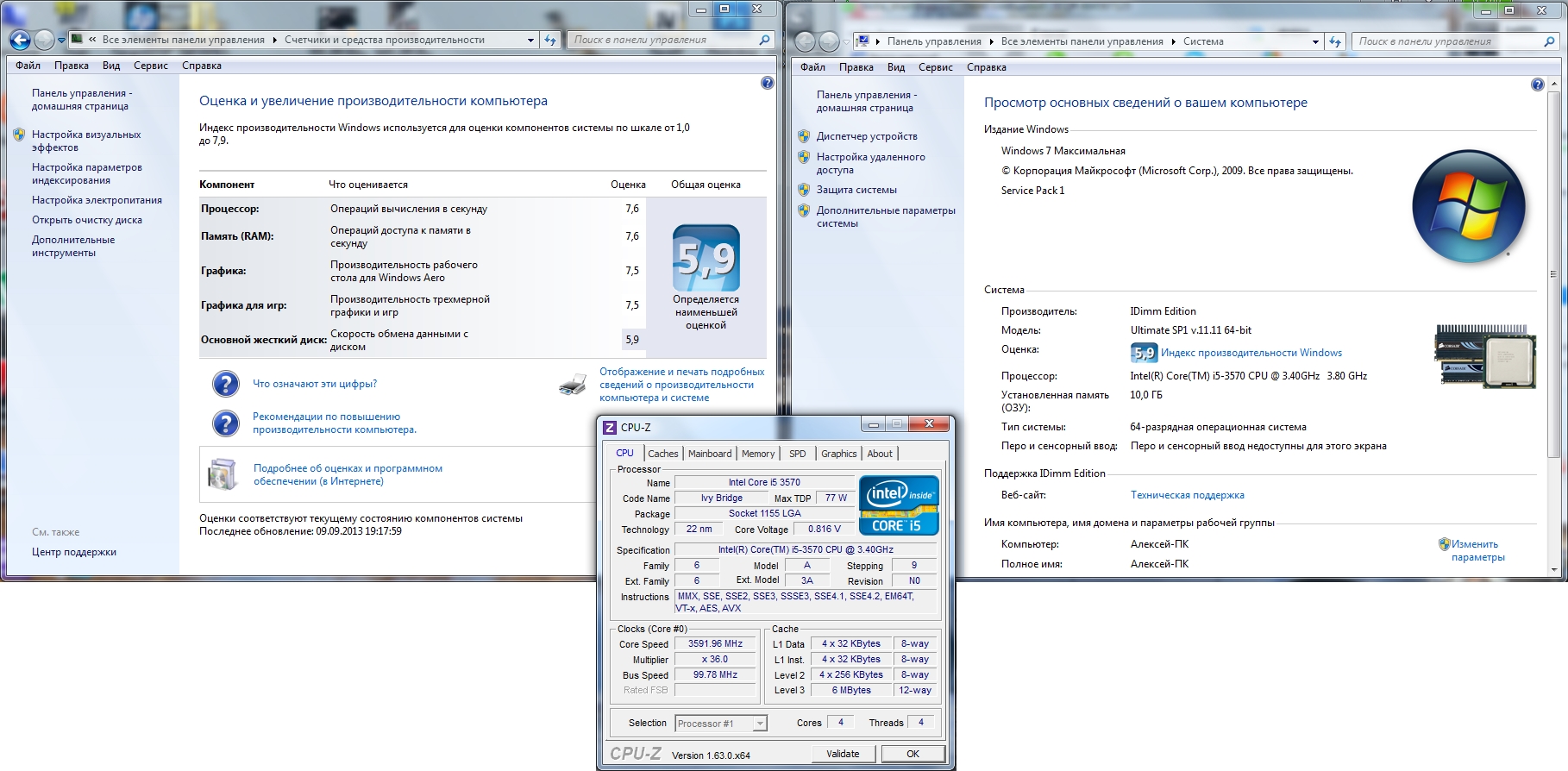Open Processor selection dropdown in CPU-Z
The image size is (1568, 771).
[x=760, y=724]
